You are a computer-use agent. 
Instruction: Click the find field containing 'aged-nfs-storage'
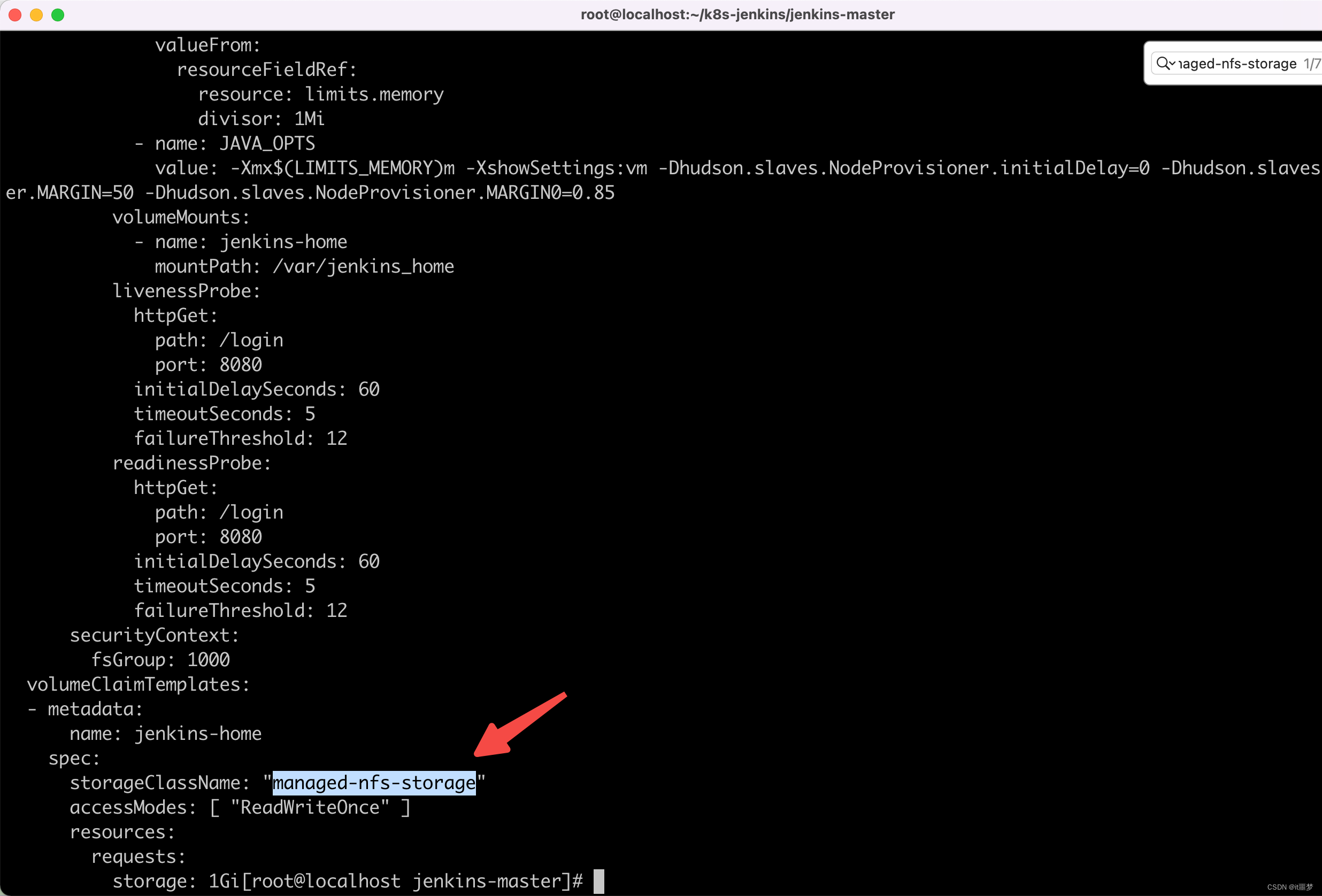point(1236,63)
